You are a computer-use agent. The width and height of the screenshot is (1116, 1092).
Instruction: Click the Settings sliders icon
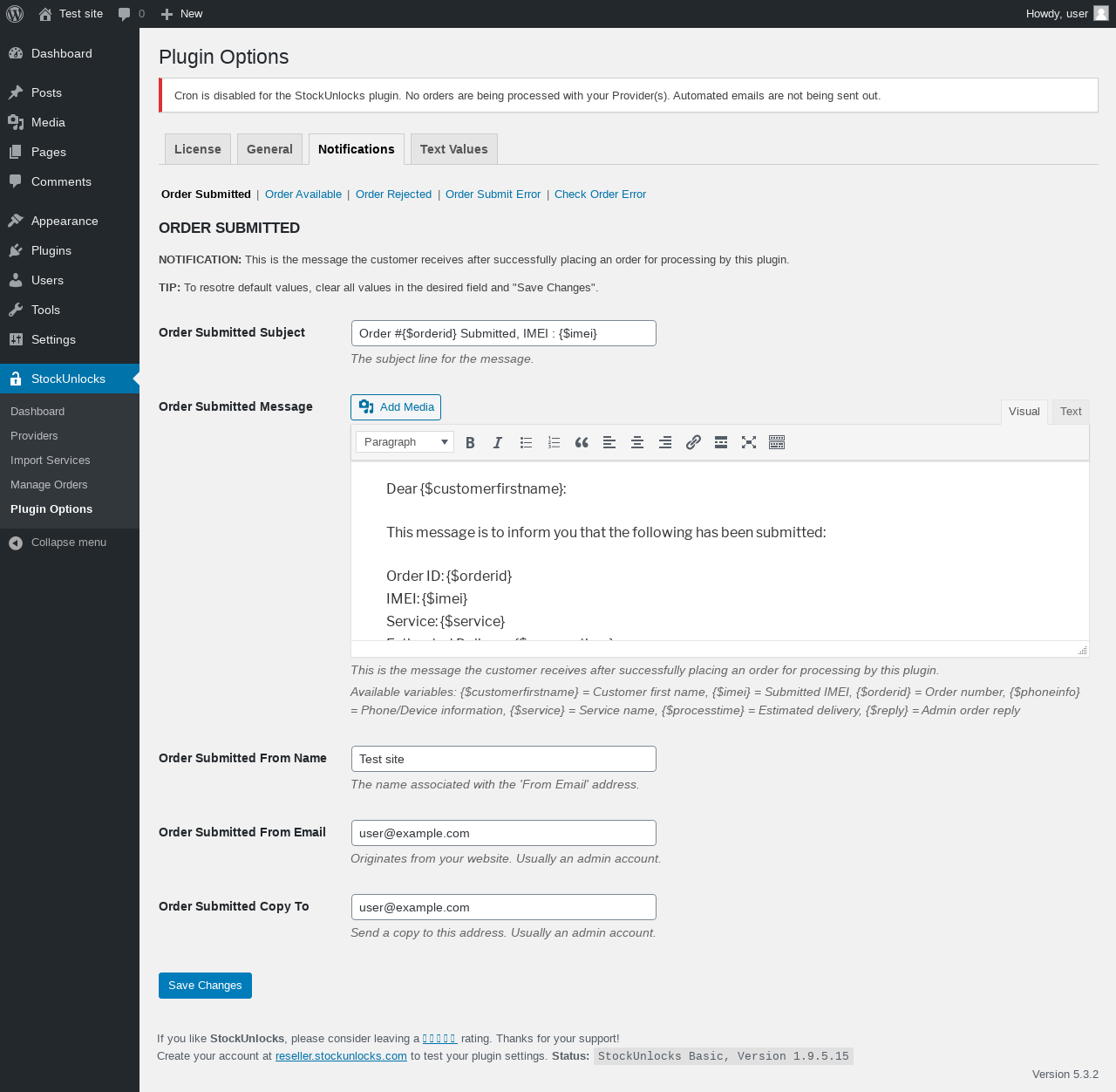(16, 339)
